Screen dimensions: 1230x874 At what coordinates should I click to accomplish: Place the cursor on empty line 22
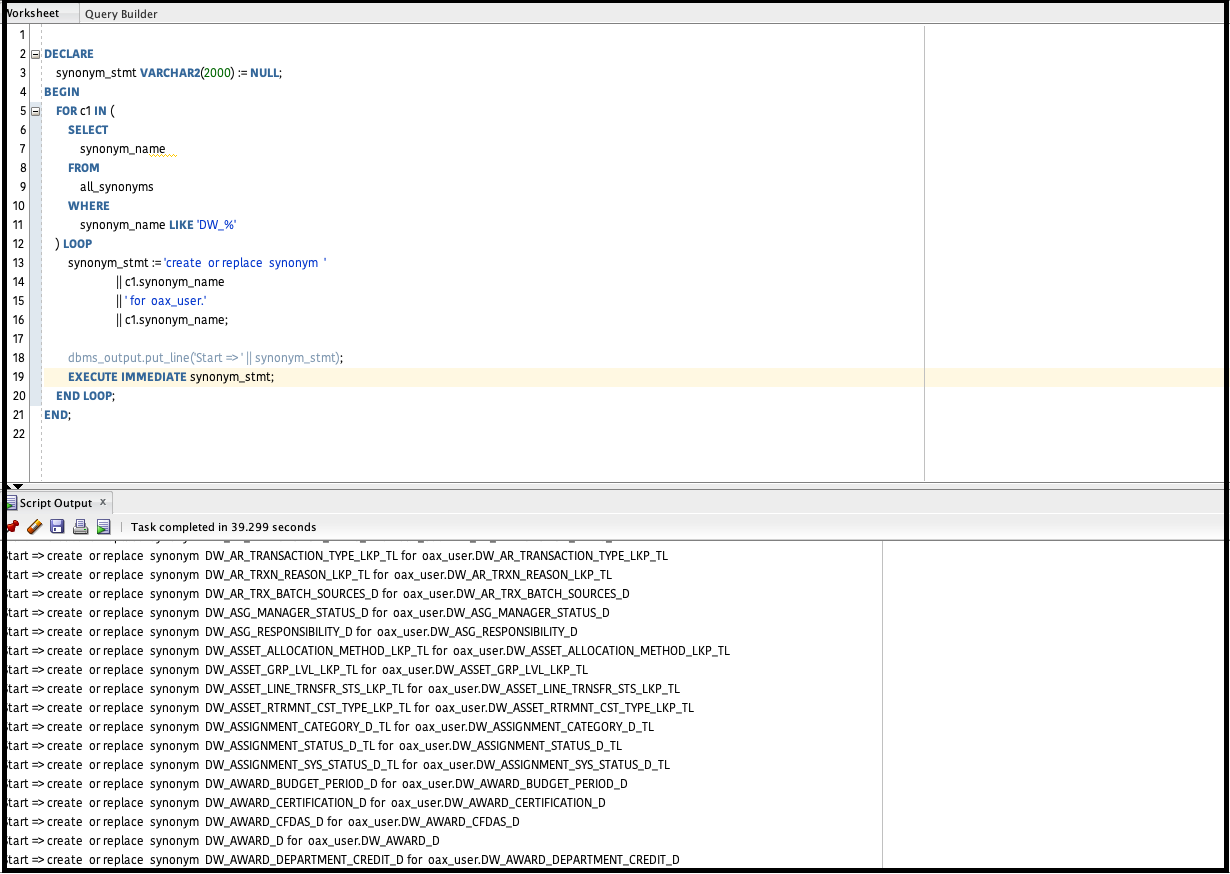point(300,434)
